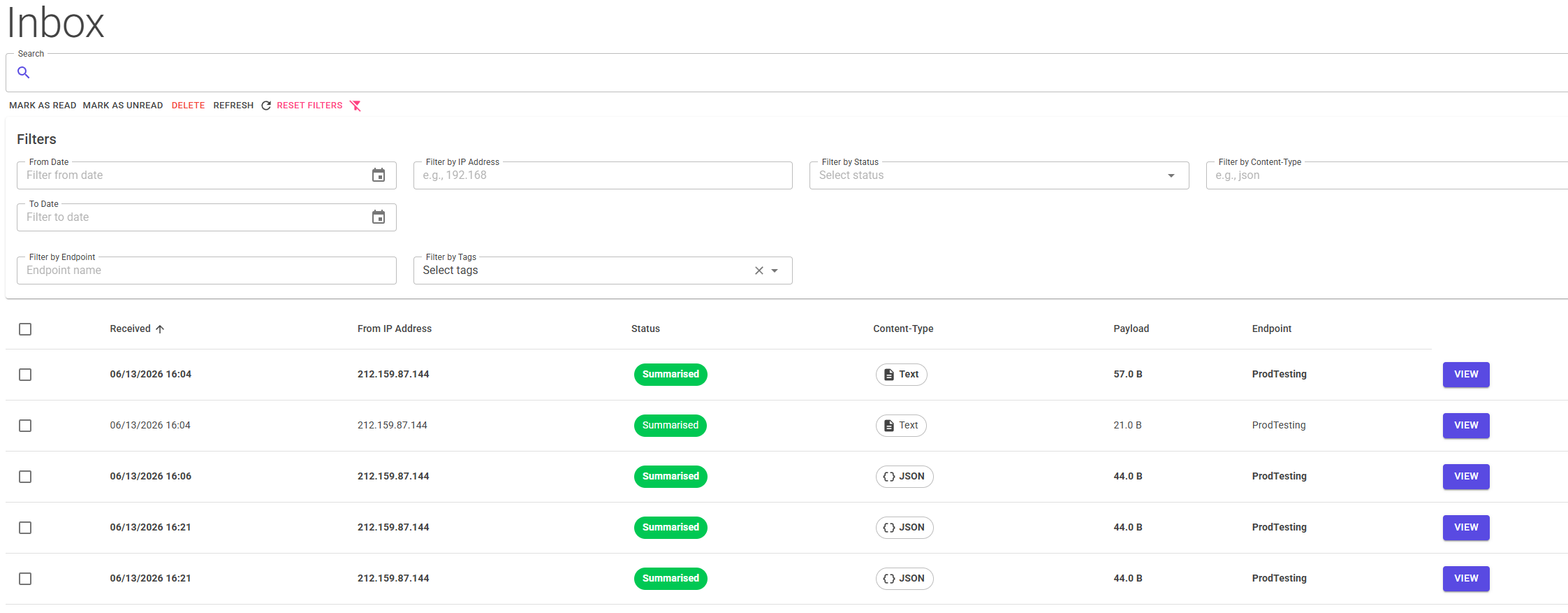Viewport: 1568px width, 613px height.
Task: Open the To Date calendar picker
Action: point(379,217)
